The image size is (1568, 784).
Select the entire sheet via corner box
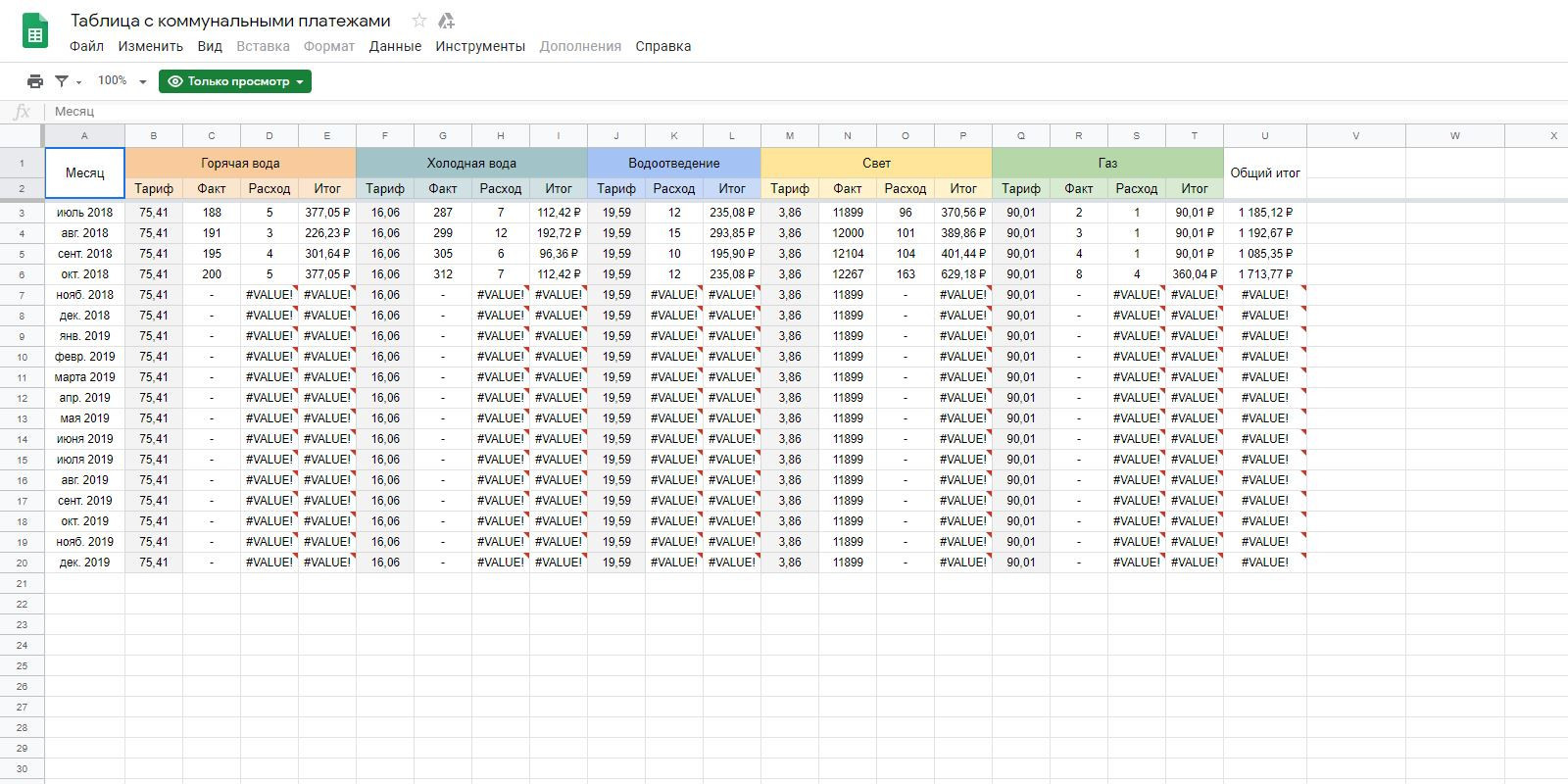tap(22, 135)
